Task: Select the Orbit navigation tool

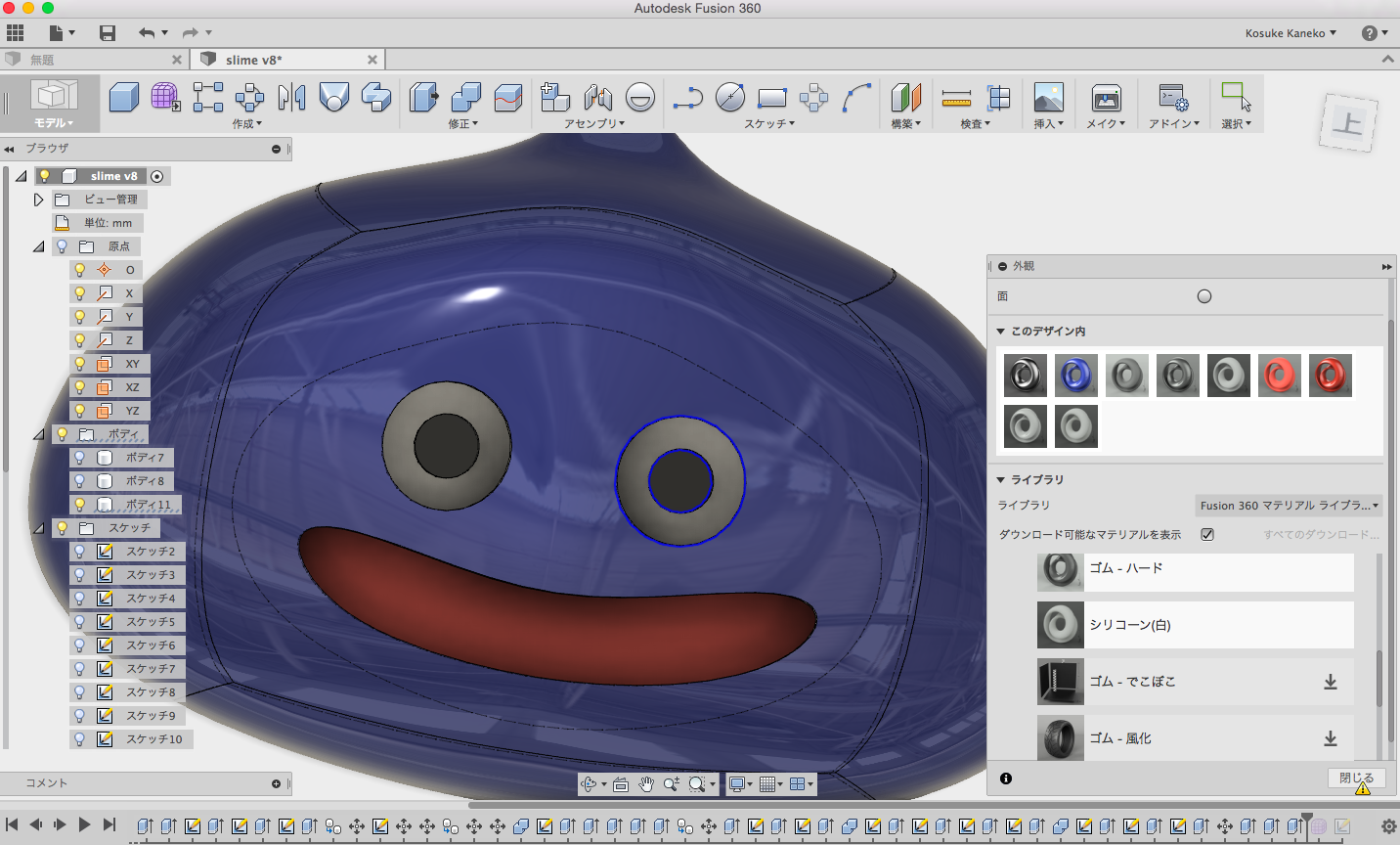Action: (x=589, y=783)
